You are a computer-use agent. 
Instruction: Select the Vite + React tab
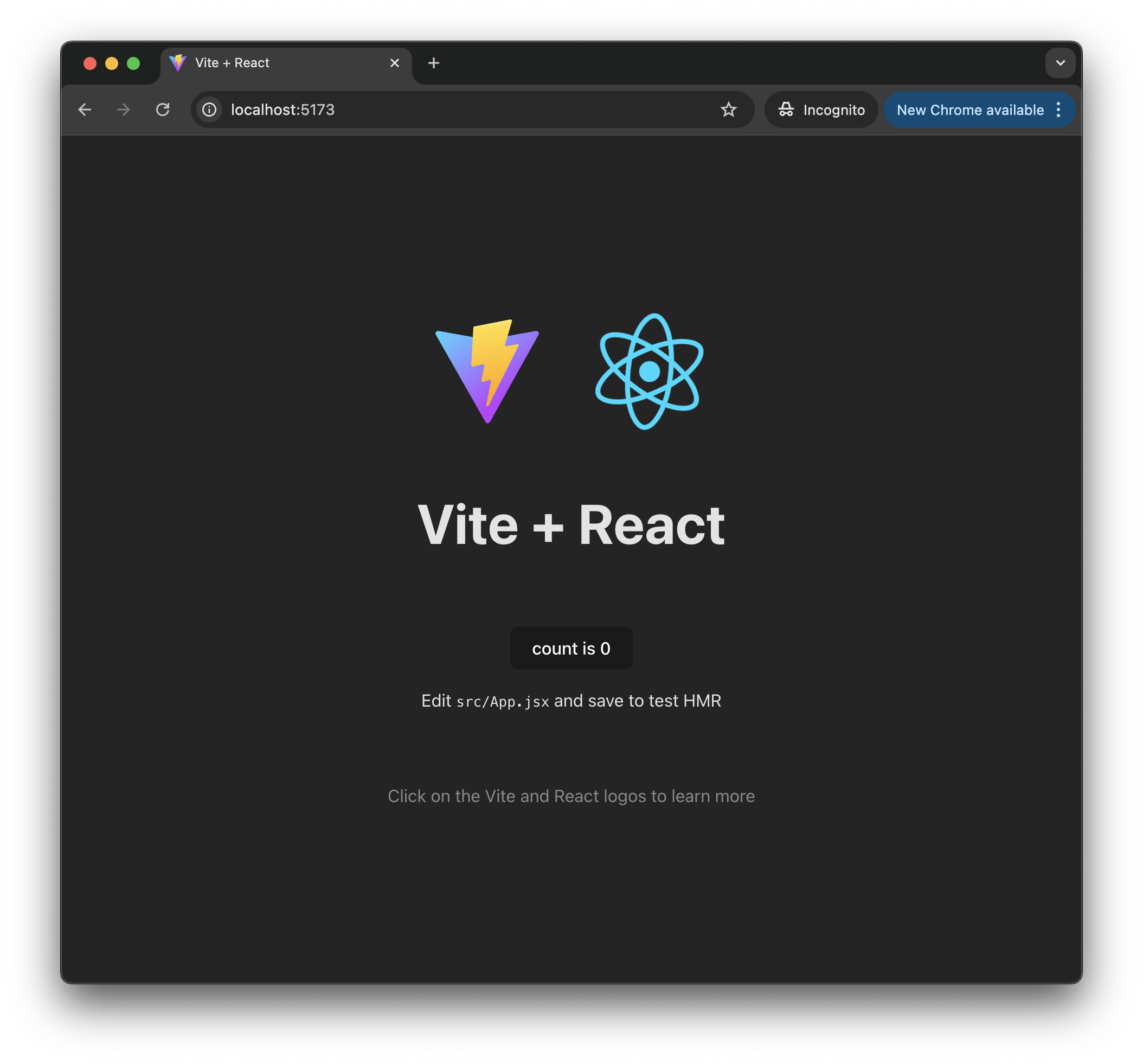232,63
